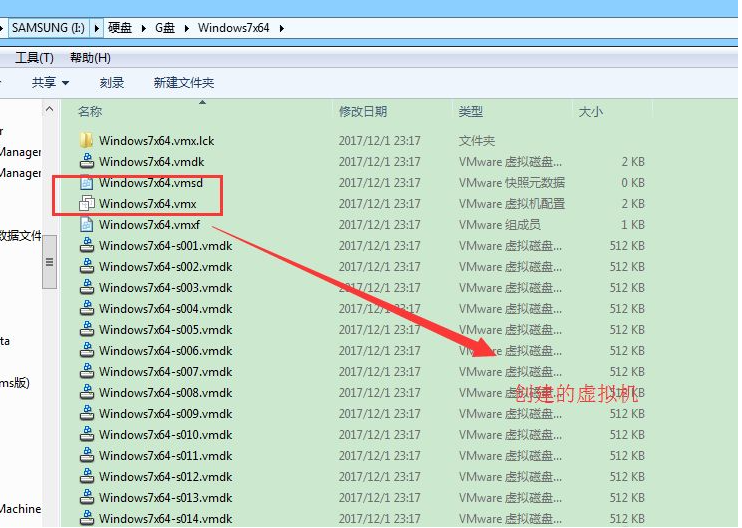Sort by the 修改日期 column header
742x528 pixels.
(x=363, y=112)
